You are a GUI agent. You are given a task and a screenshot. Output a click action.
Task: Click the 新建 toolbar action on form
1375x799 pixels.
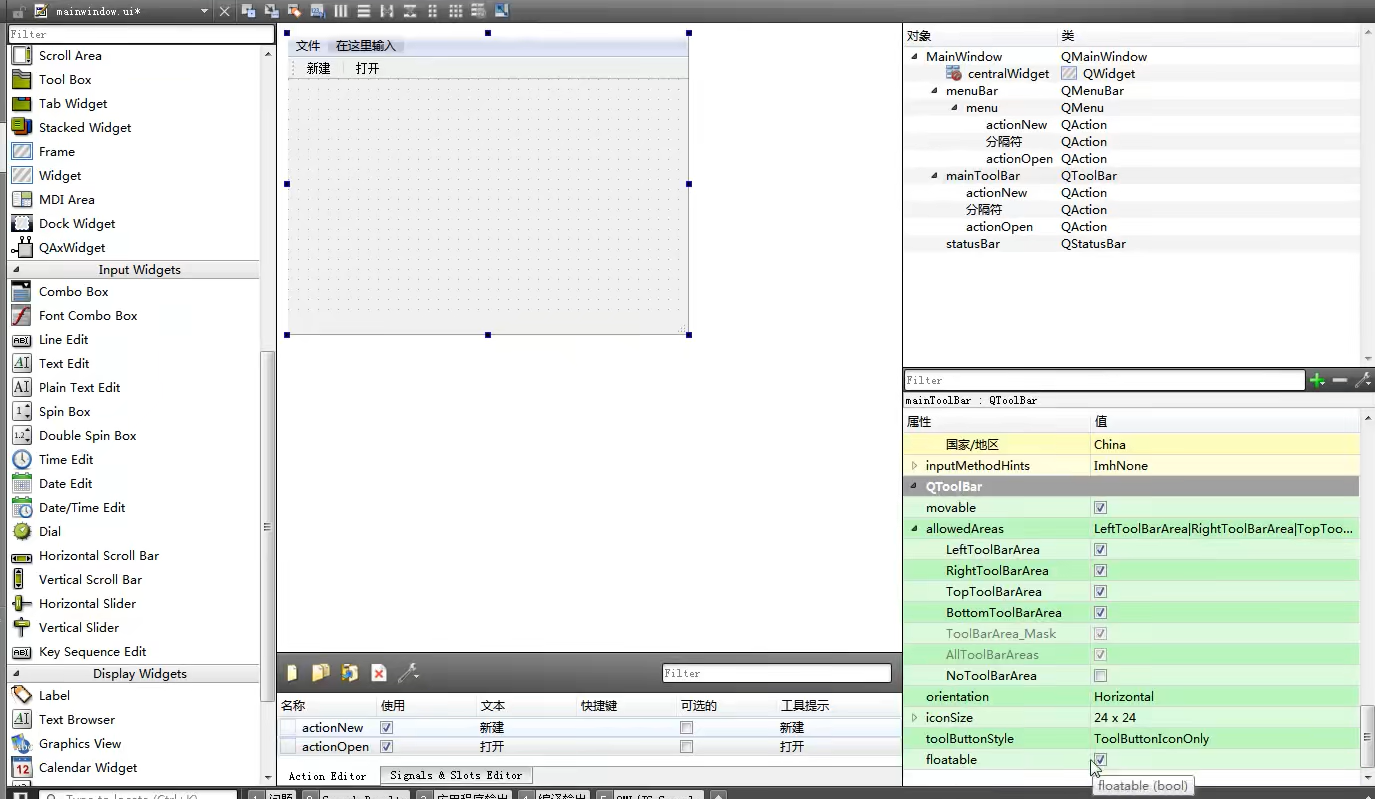pos(318,69)
